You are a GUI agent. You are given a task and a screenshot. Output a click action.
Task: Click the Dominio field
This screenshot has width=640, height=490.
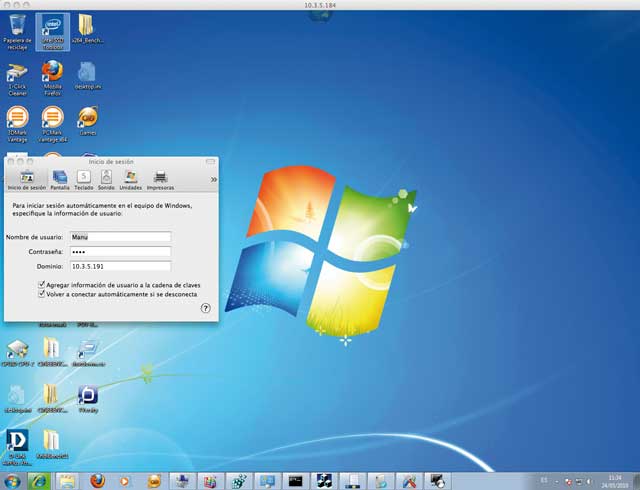pyautogui.click(x=120, y=266)
